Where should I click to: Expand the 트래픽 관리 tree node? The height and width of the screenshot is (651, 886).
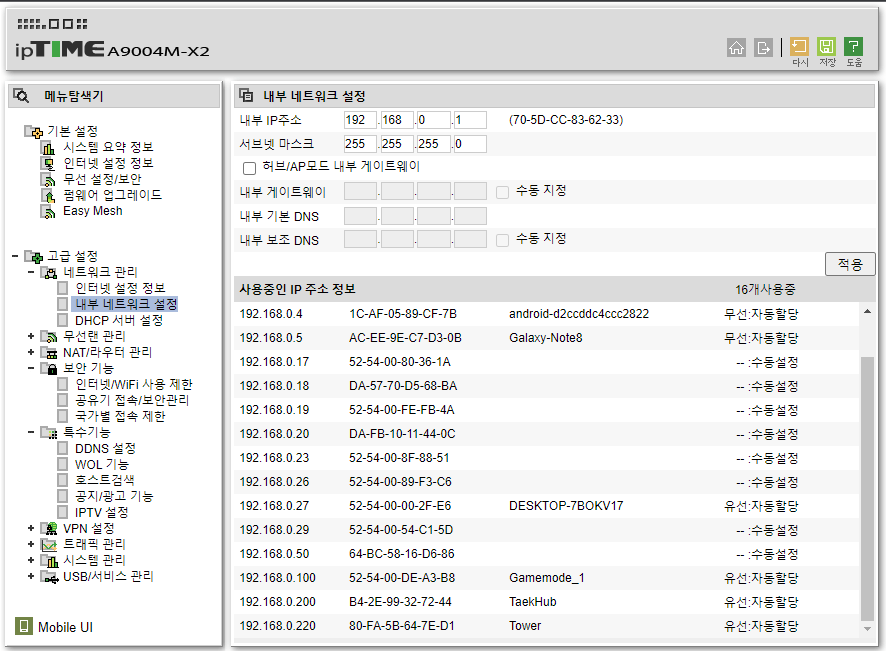[31, 544]
